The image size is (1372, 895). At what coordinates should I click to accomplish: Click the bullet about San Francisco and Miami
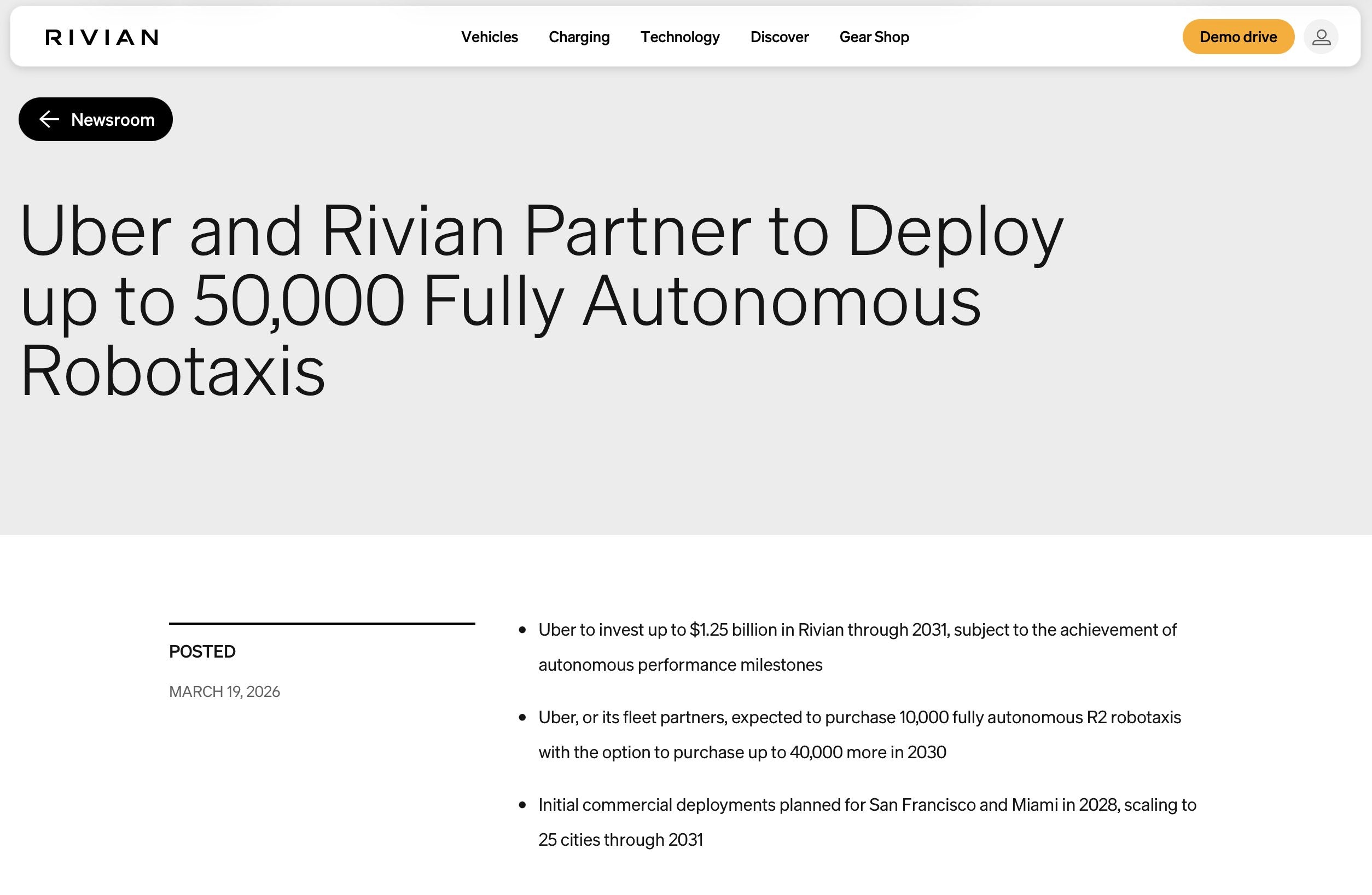[x=867, y=822]
